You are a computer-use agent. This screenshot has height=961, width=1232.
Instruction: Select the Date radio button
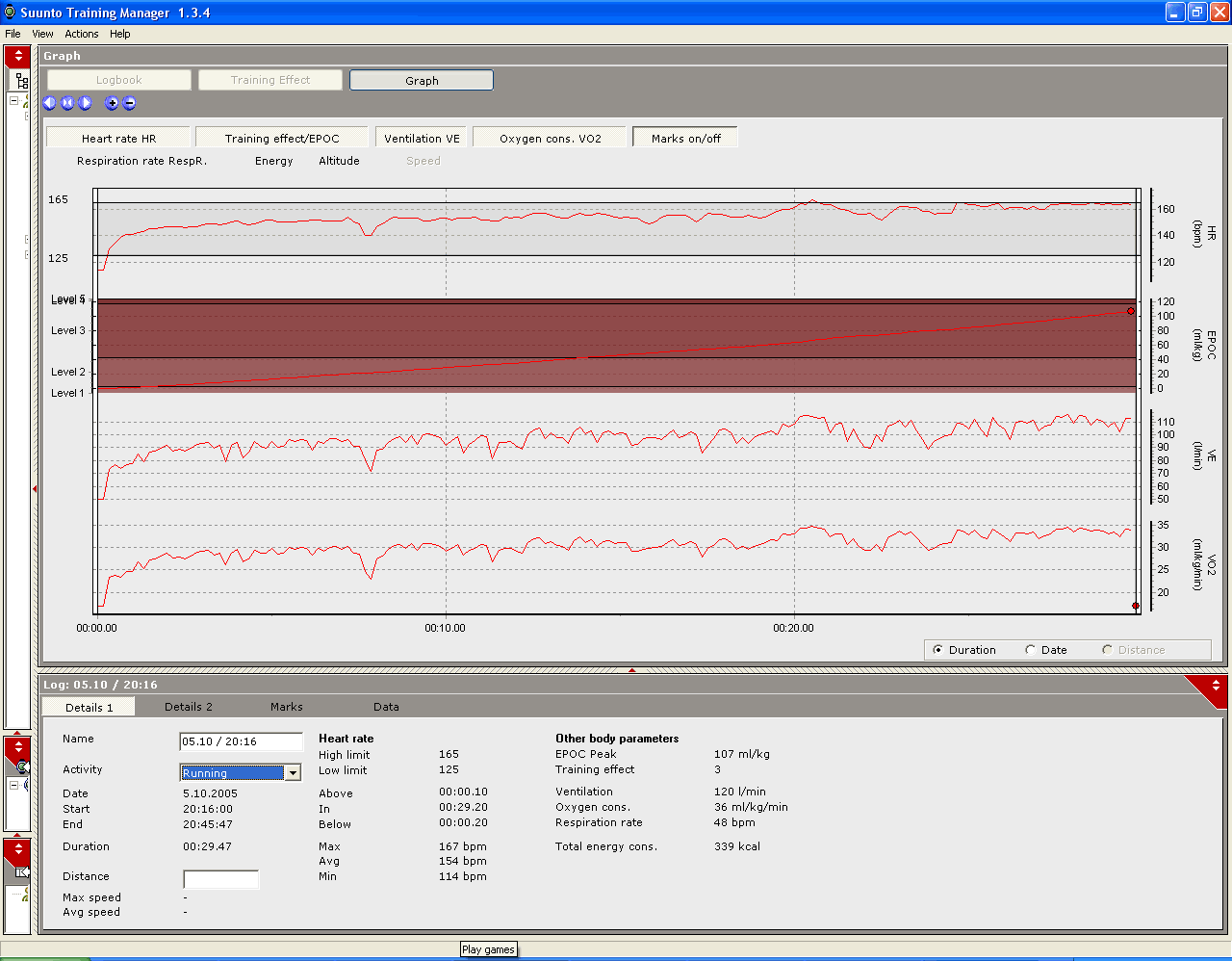click(x=1031, y=650)
